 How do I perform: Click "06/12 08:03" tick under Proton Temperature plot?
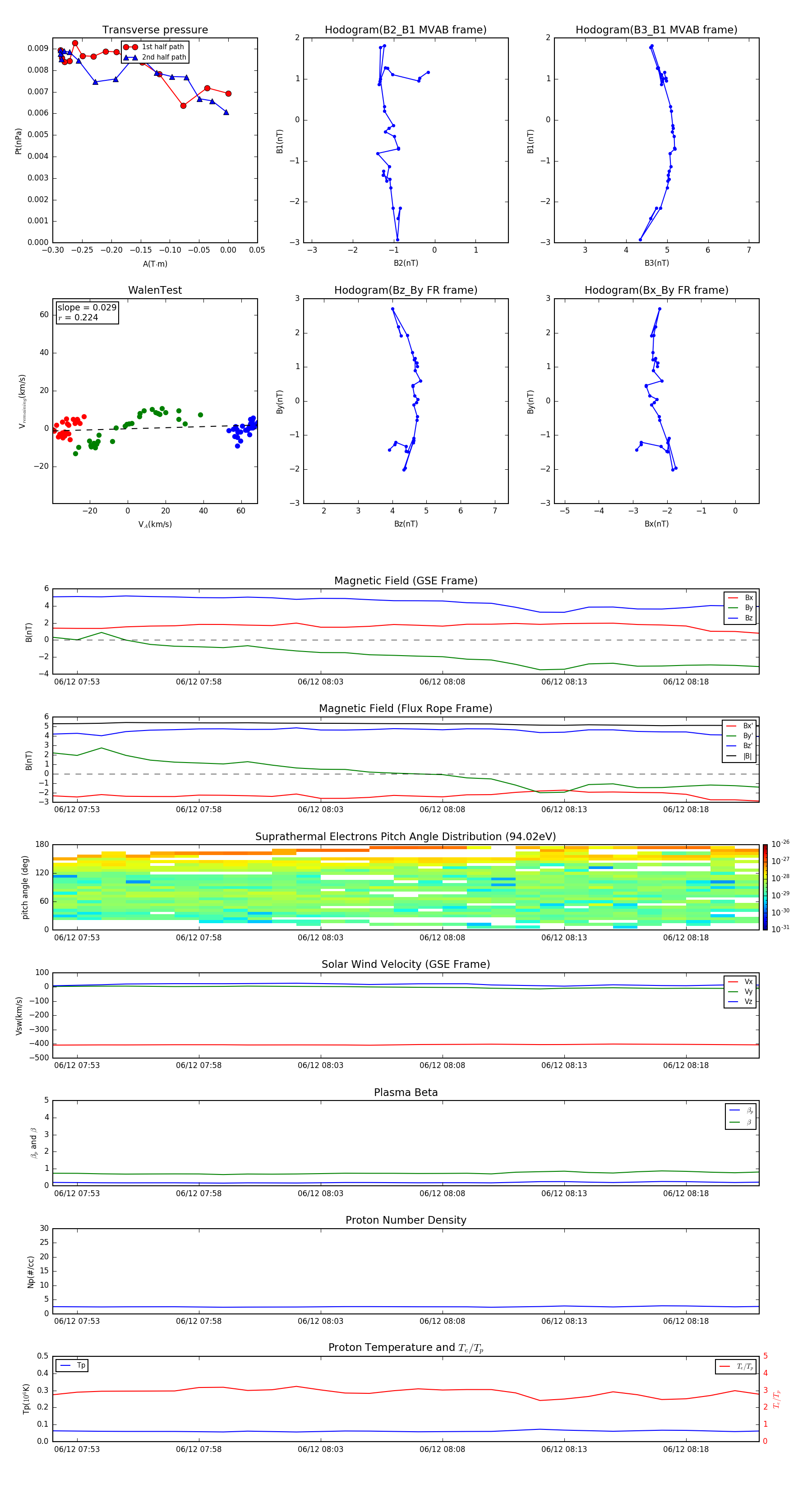click(x=320, y=1449)
